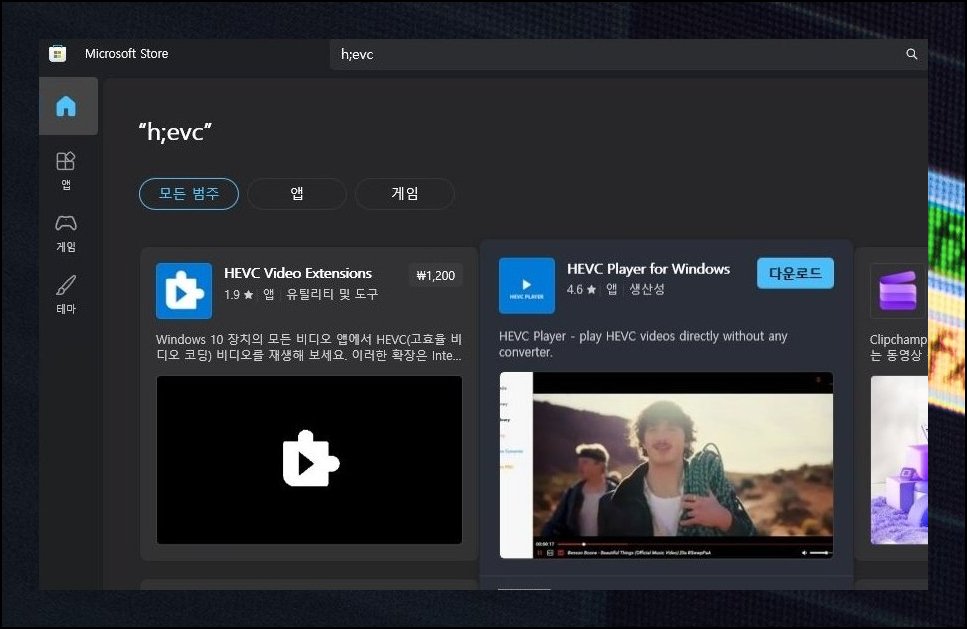Click the 생산성 category text
Image resolution: width=967 pixels, height=629 pixels.
(x=647, y=289)
